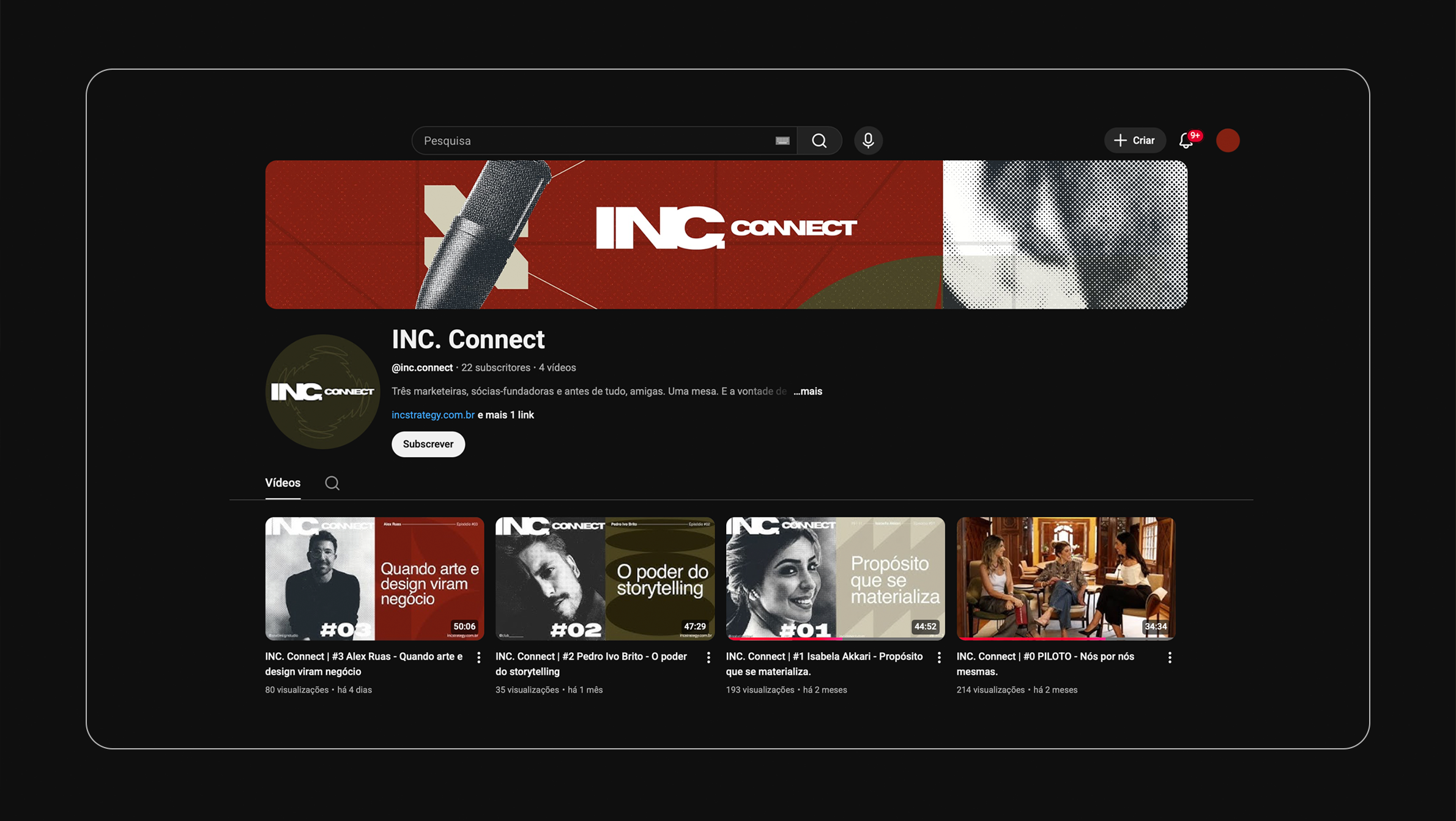Open 'O poder do storytelling' thumbnail

click(x=604, y=578)
